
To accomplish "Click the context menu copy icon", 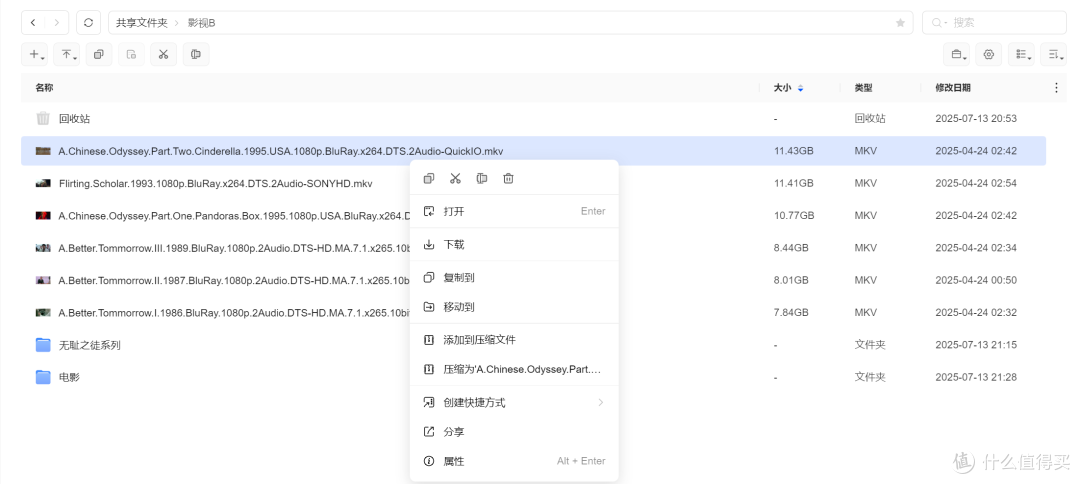I will tap(429, 178).
